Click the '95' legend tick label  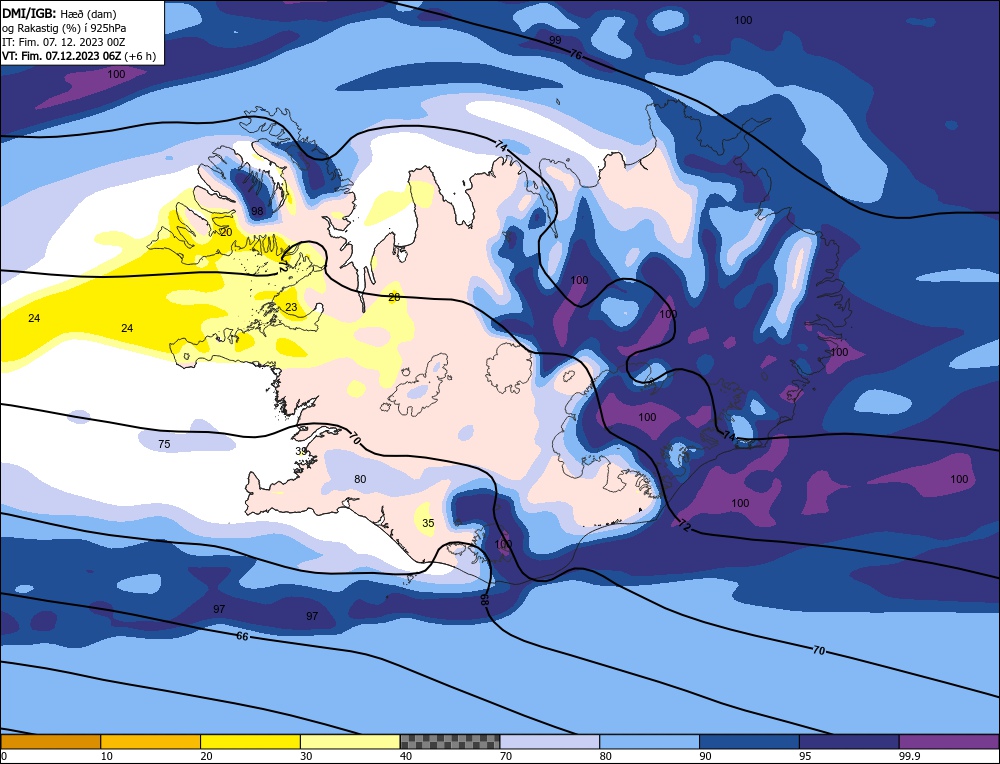805,756
